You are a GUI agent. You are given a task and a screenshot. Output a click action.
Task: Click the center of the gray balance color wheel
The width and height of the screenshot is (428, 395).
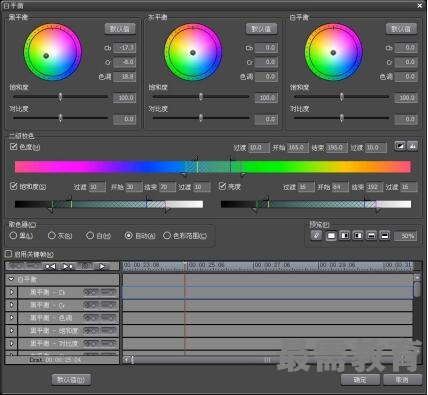pos(193,52)
